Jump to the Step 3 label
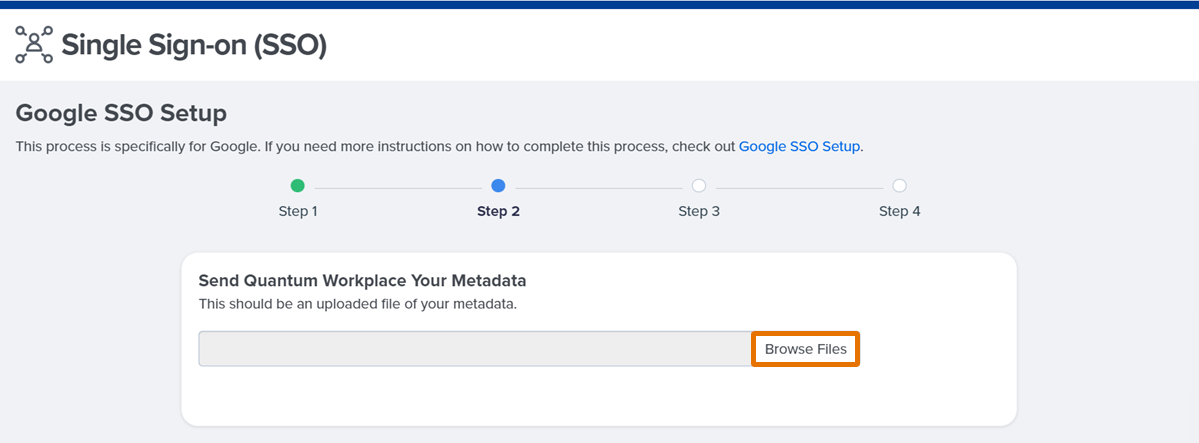The image size is (1199, 443). coord(699,212)
